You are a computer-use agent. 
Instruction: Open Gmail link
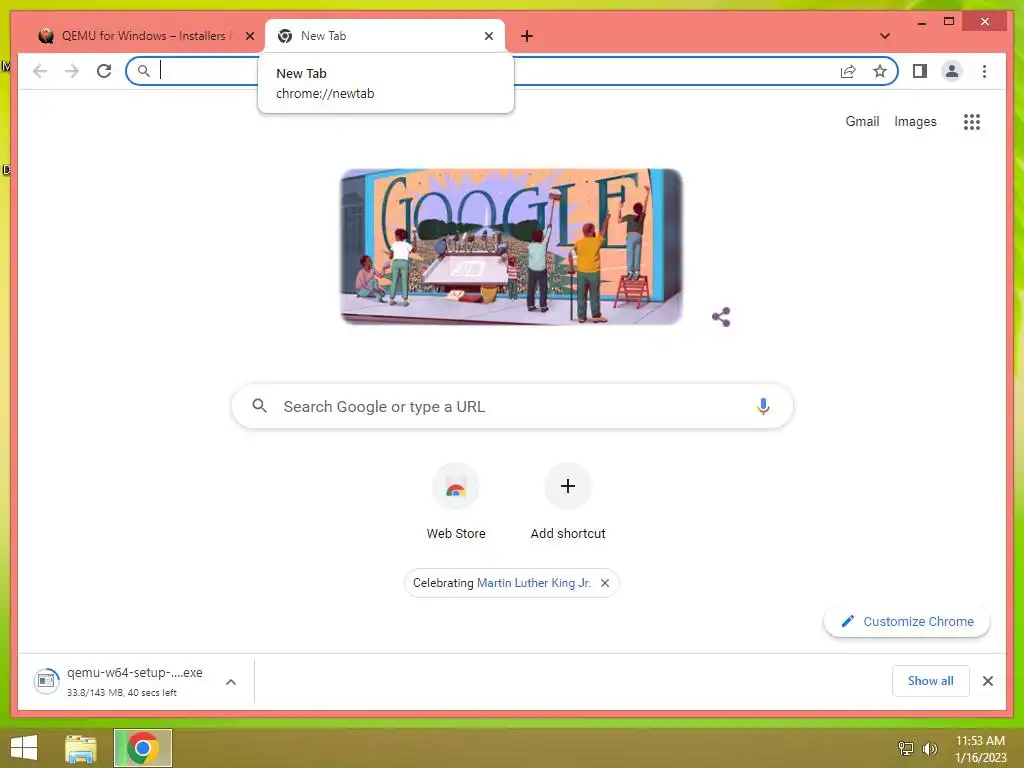pos(862,121)
